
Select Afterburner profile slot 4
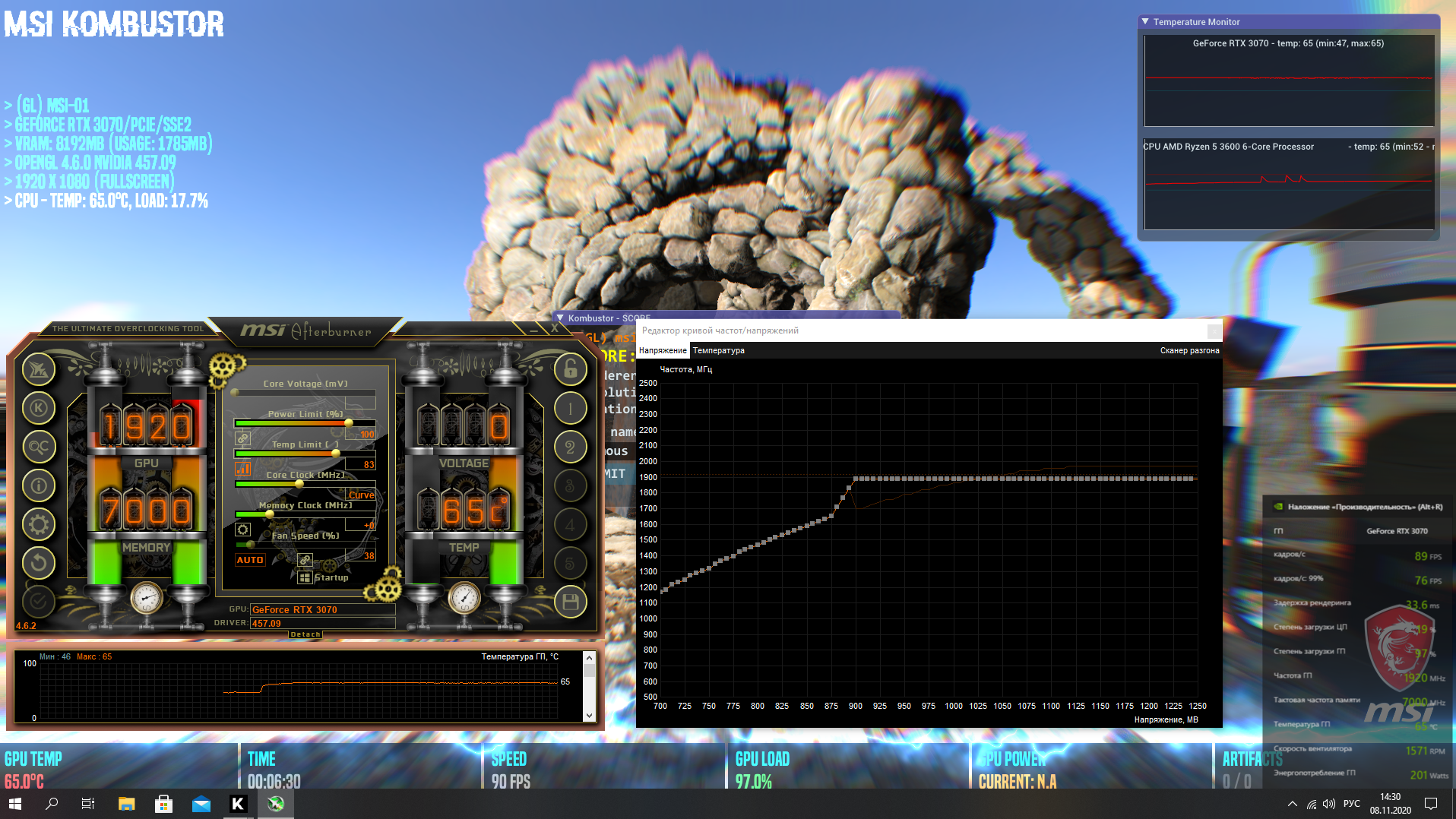(x=571, y=524)
